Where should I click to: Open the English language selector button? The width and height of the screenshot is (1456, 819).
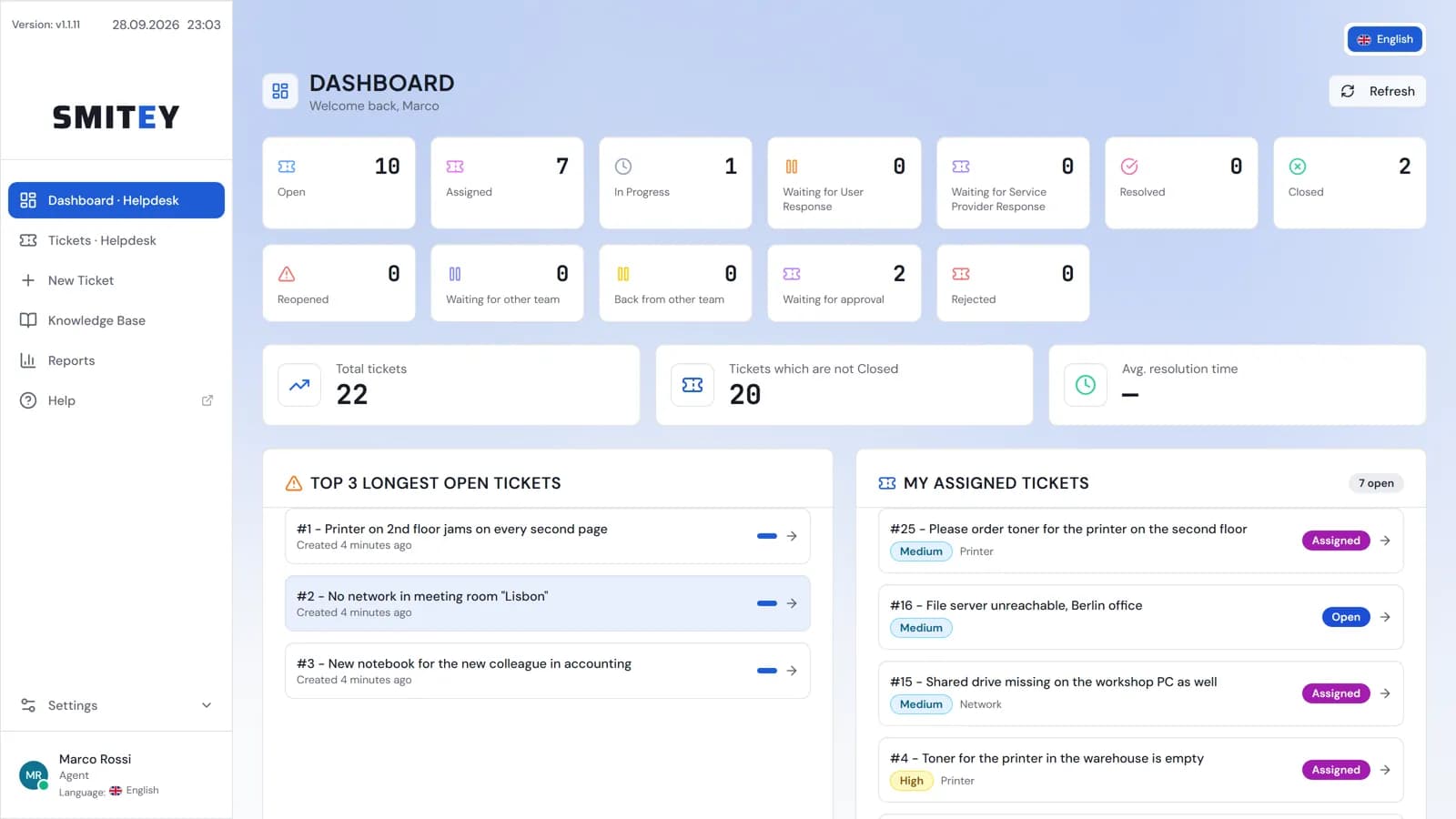coord(1385,39)
